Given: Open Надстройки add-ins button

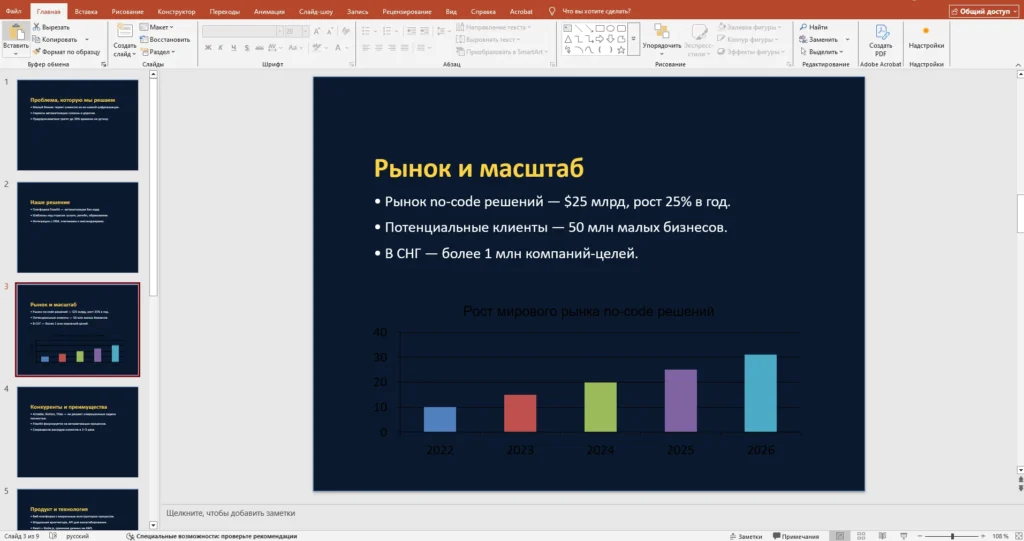Looking at the screenshot, I should click(926, 38).
